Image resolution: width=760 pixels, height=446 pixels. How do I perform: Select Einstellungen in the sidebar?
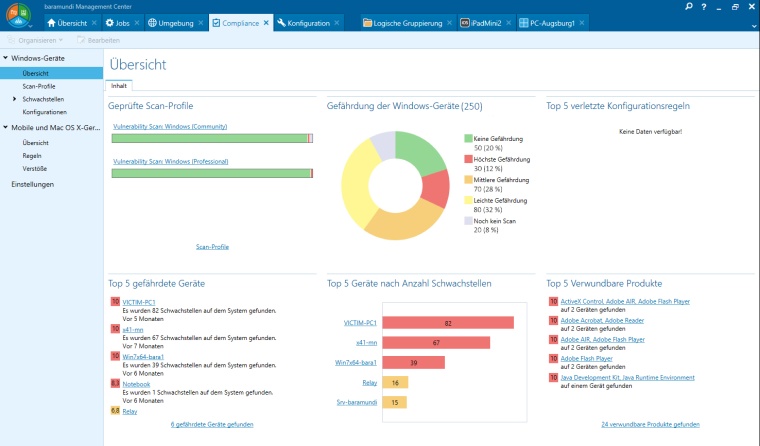tap(33, 184)
